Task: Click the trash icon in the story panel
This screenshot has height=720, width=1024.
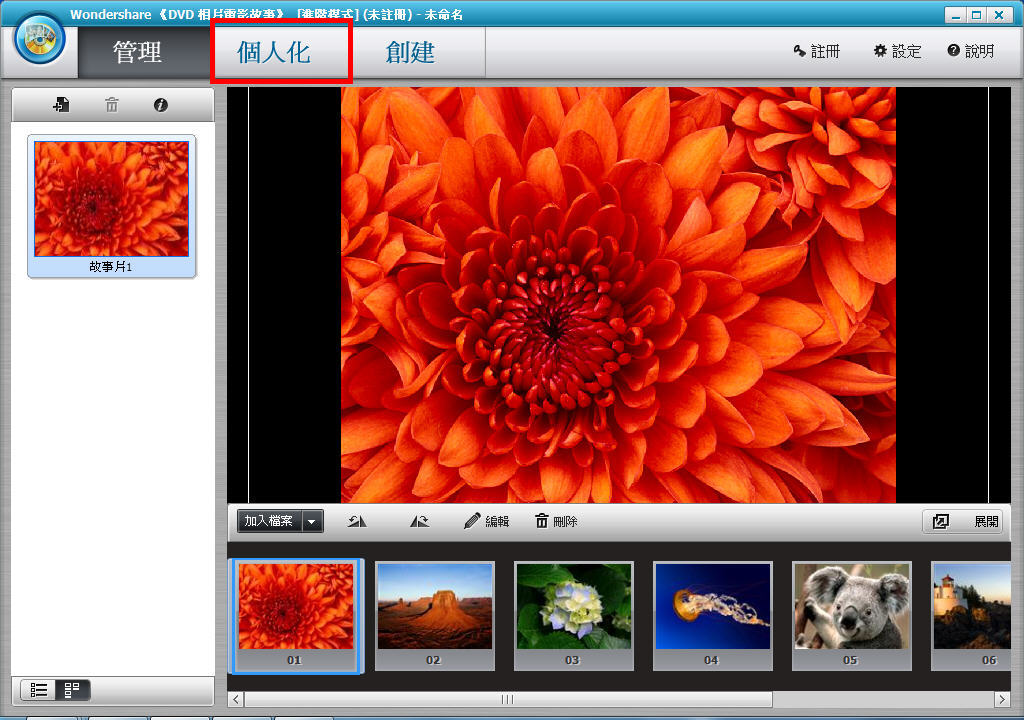Action: [112, 105]
